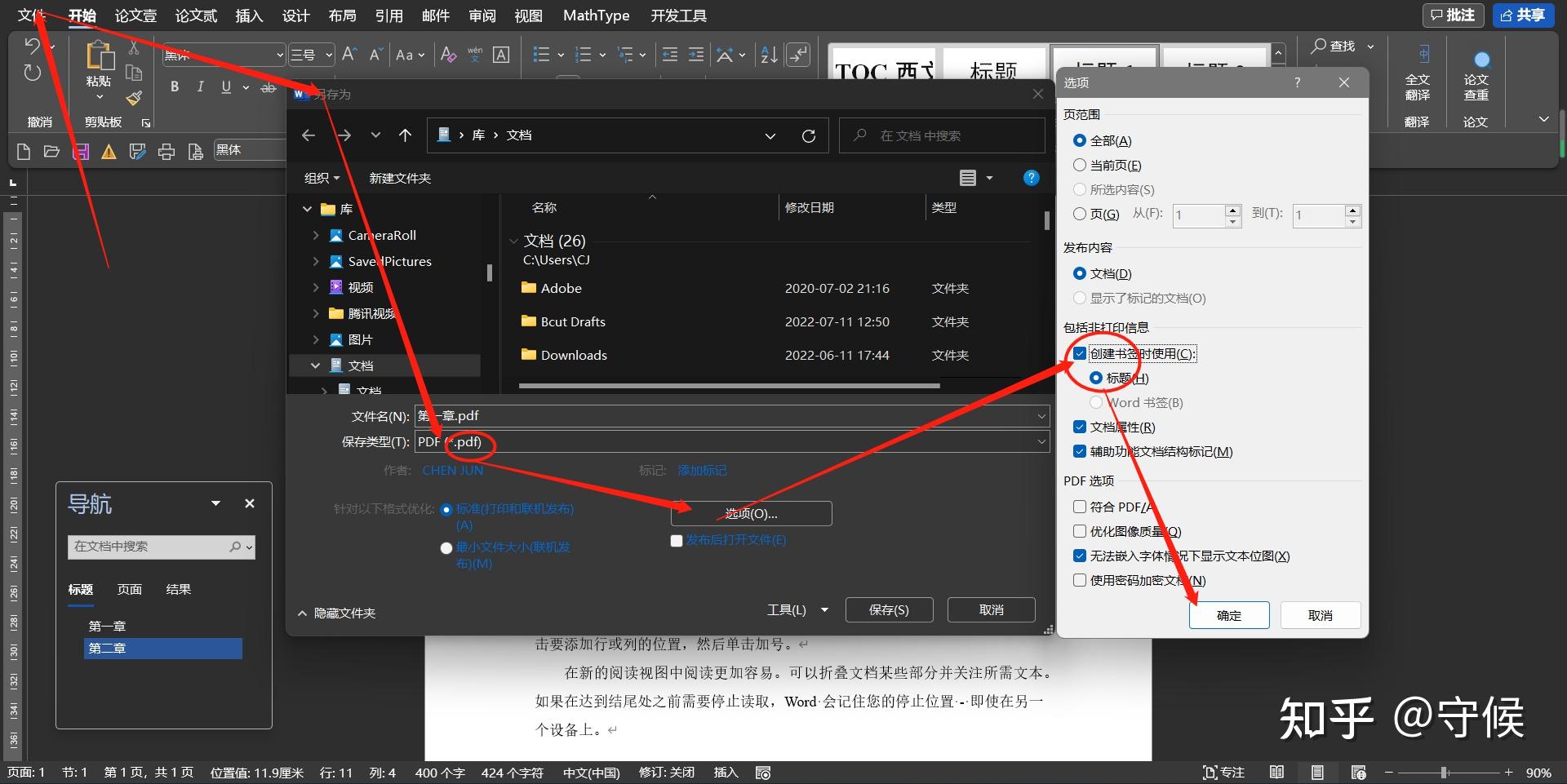Image resolution: width=1567 pixels, height=784 pixels.
Task: Click the Phonetic Guide (wén) icon
Action: [475, 55]
